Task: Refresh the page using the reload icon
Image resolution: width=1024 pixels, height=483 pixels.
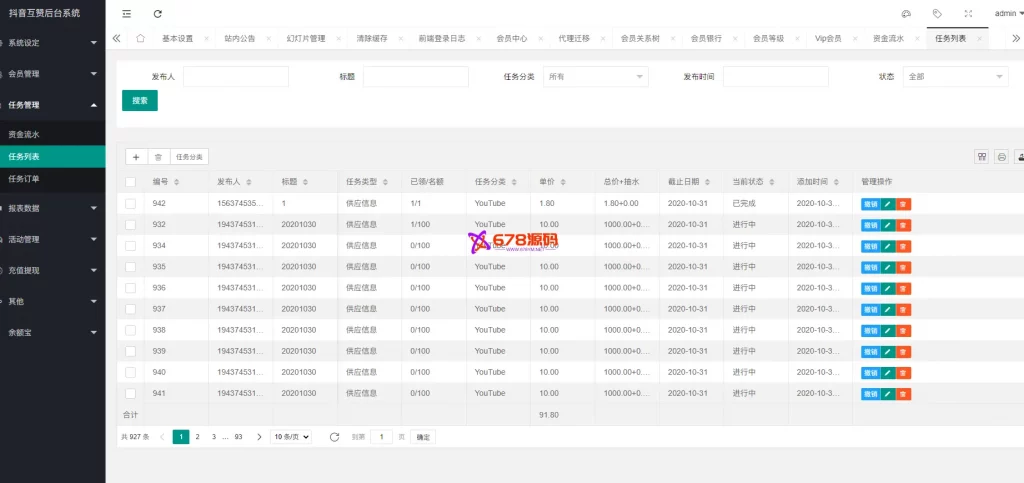Action: 157,14
